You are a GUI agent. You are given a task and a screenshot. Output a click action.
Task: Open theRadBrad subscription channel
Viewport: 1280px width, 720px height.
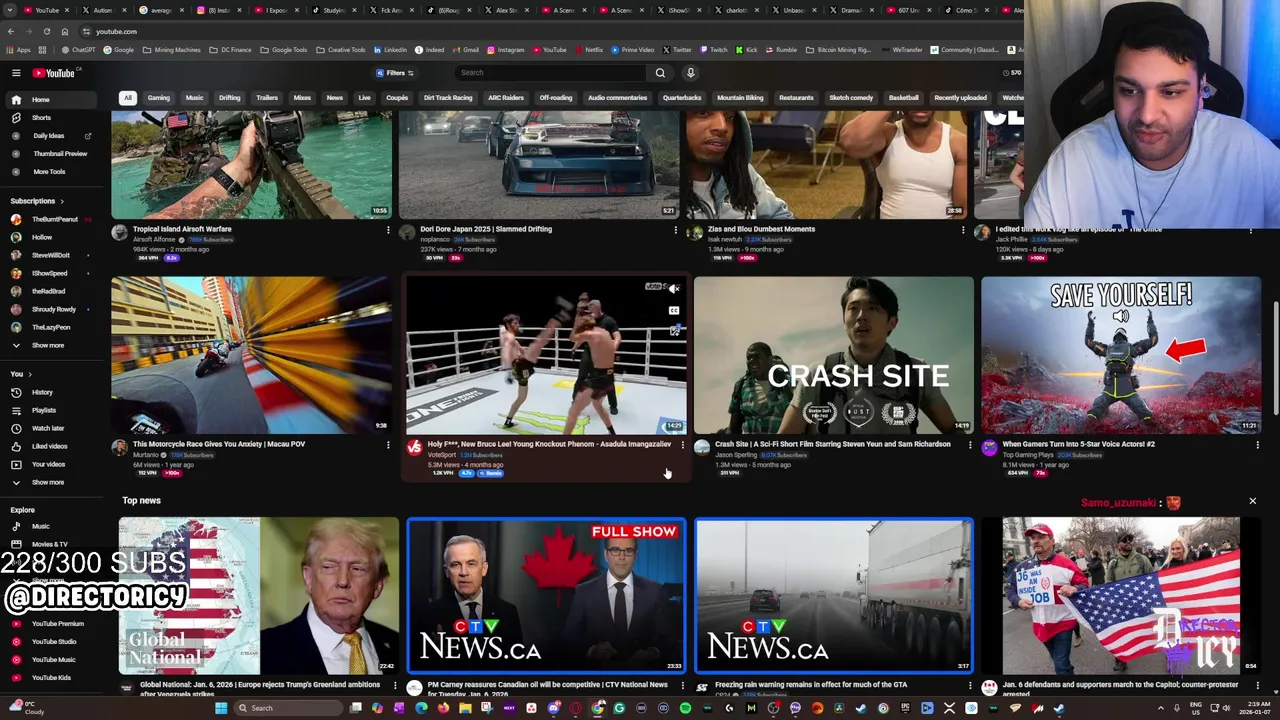point(50,291)
